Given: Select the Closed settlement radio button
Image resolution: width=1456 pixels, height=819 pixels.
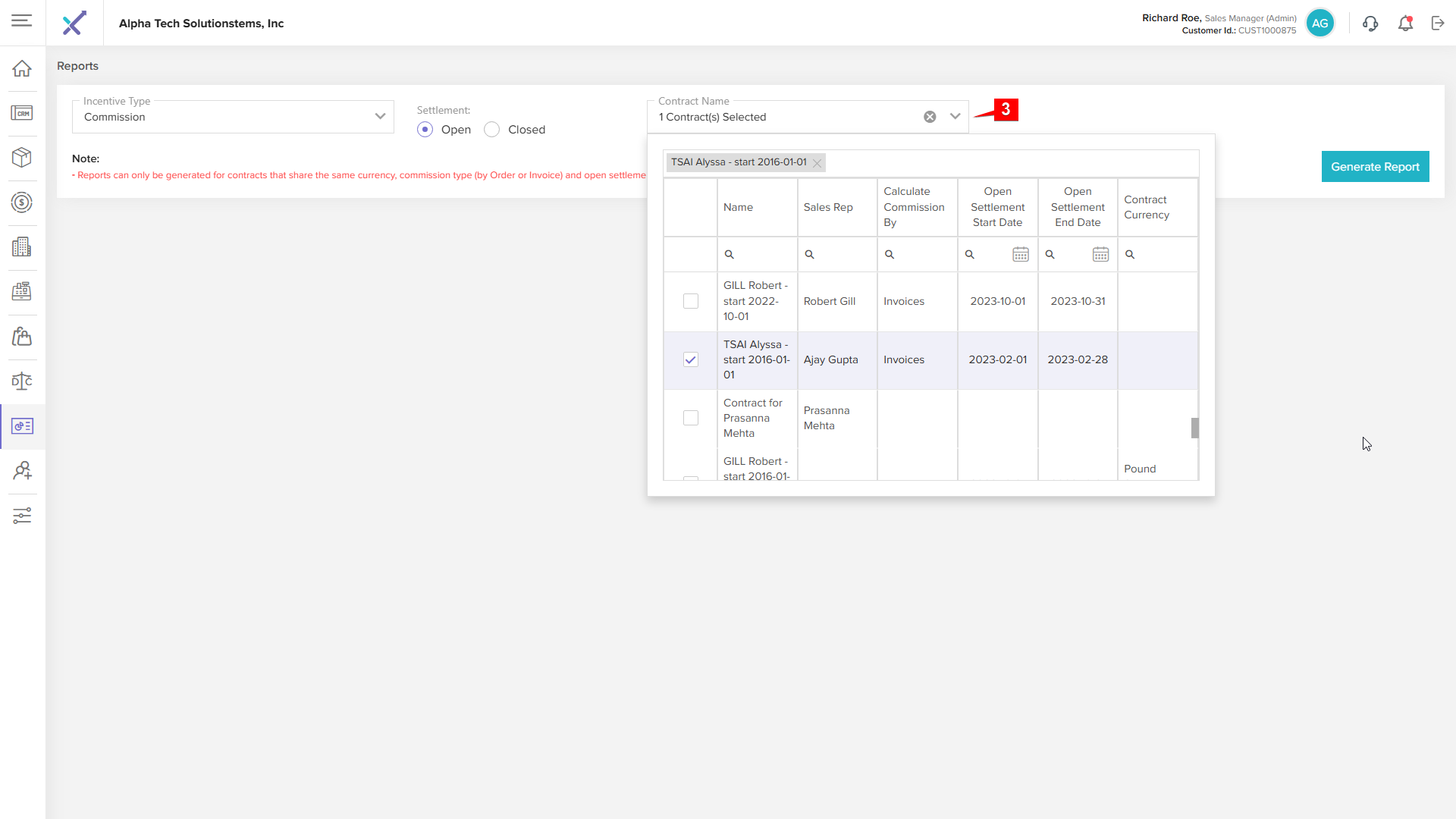Looking at the screenshot, I should point(492,130).
